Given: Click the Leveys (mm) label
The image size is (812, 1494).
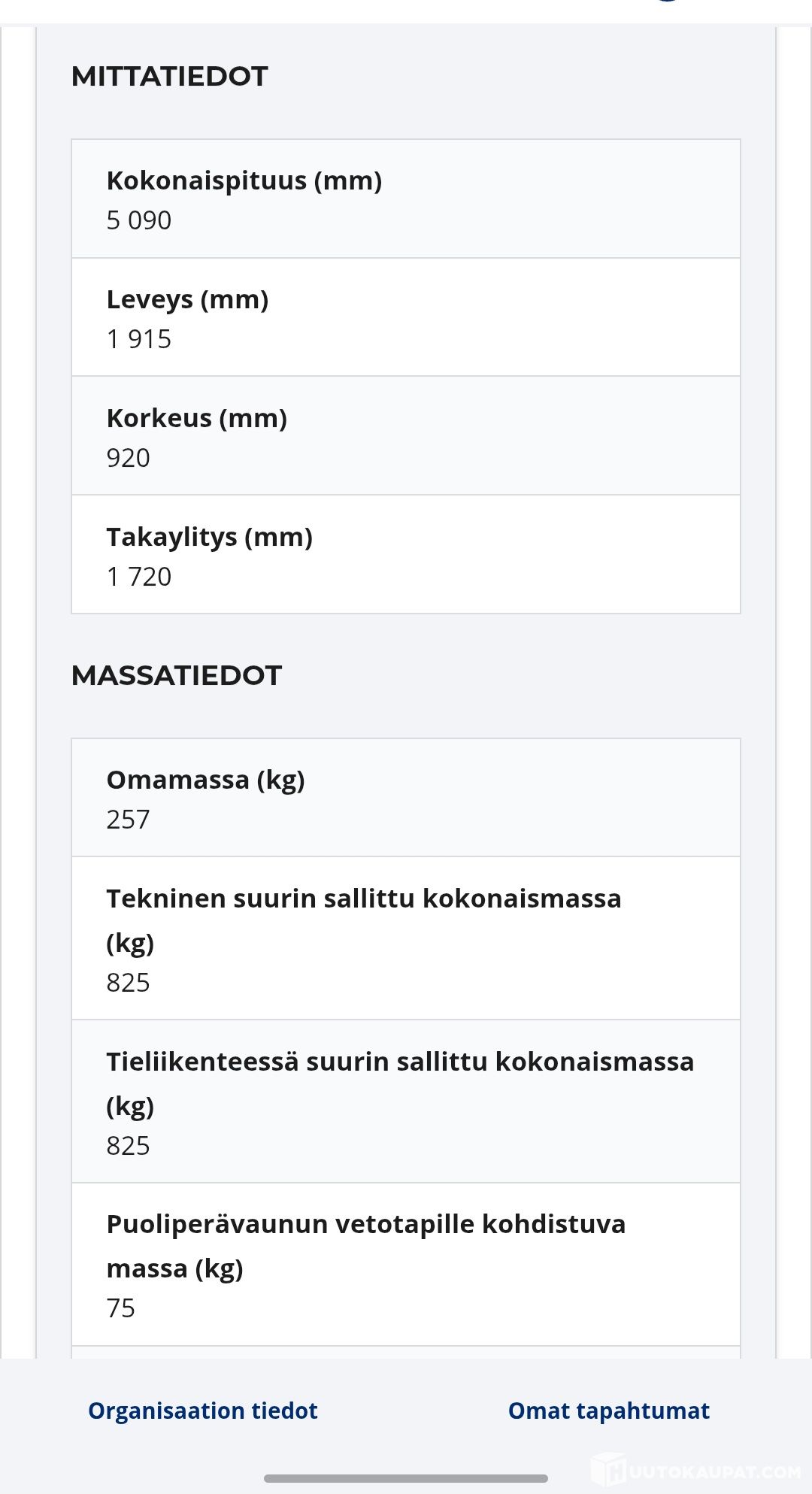Looking at the screenshot, I should pyautogui.click(x=187, y=299).
